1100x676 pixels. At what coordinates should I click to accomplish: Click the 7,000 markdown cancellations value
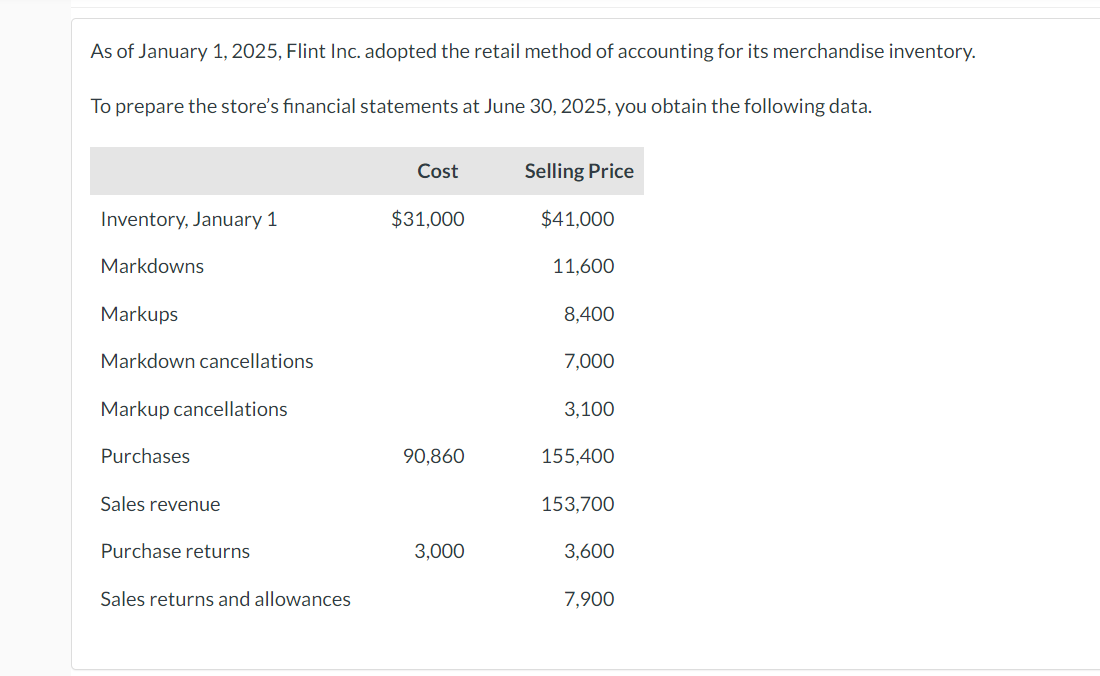589,361
